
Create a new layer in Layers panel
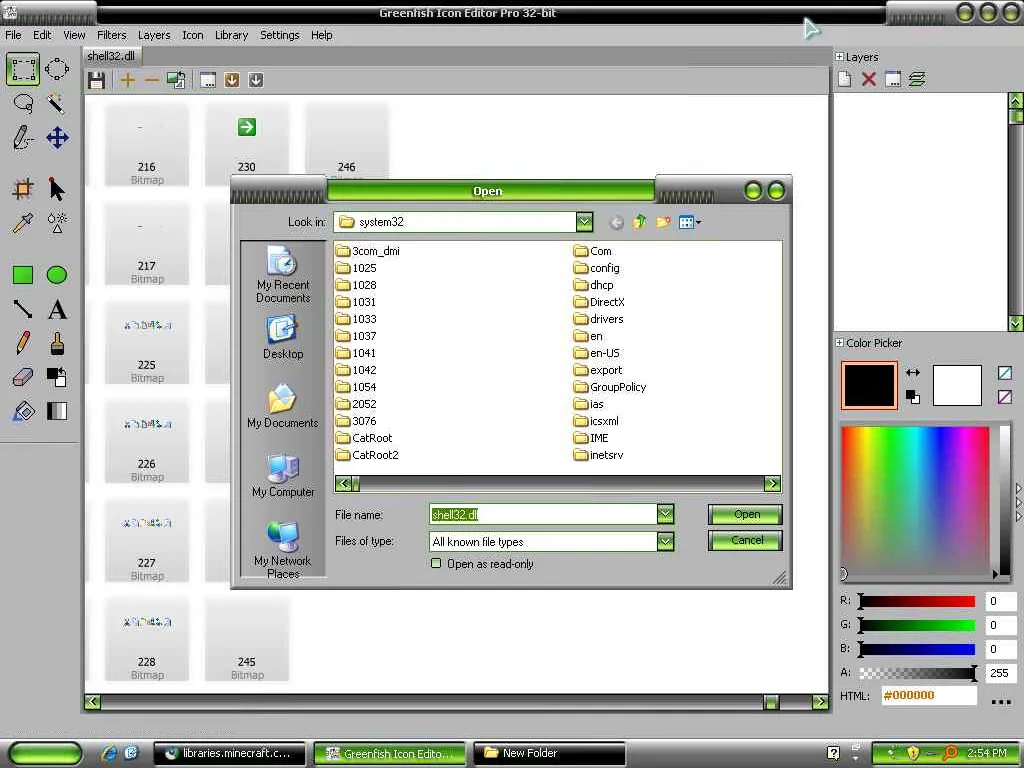tap(845, 80)
